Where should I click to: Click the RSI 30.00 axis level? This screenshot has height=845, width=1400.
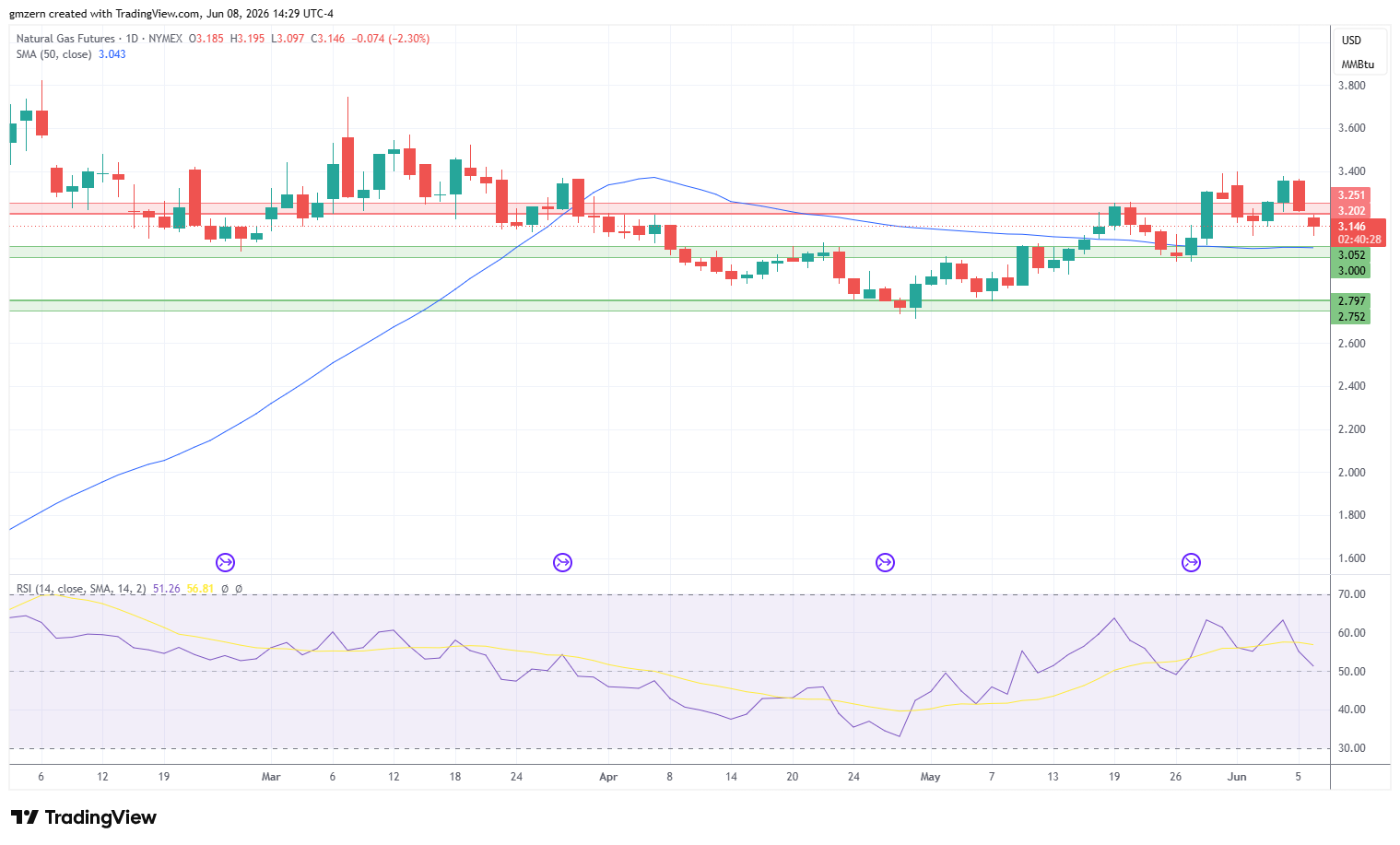click(1352, 748)
